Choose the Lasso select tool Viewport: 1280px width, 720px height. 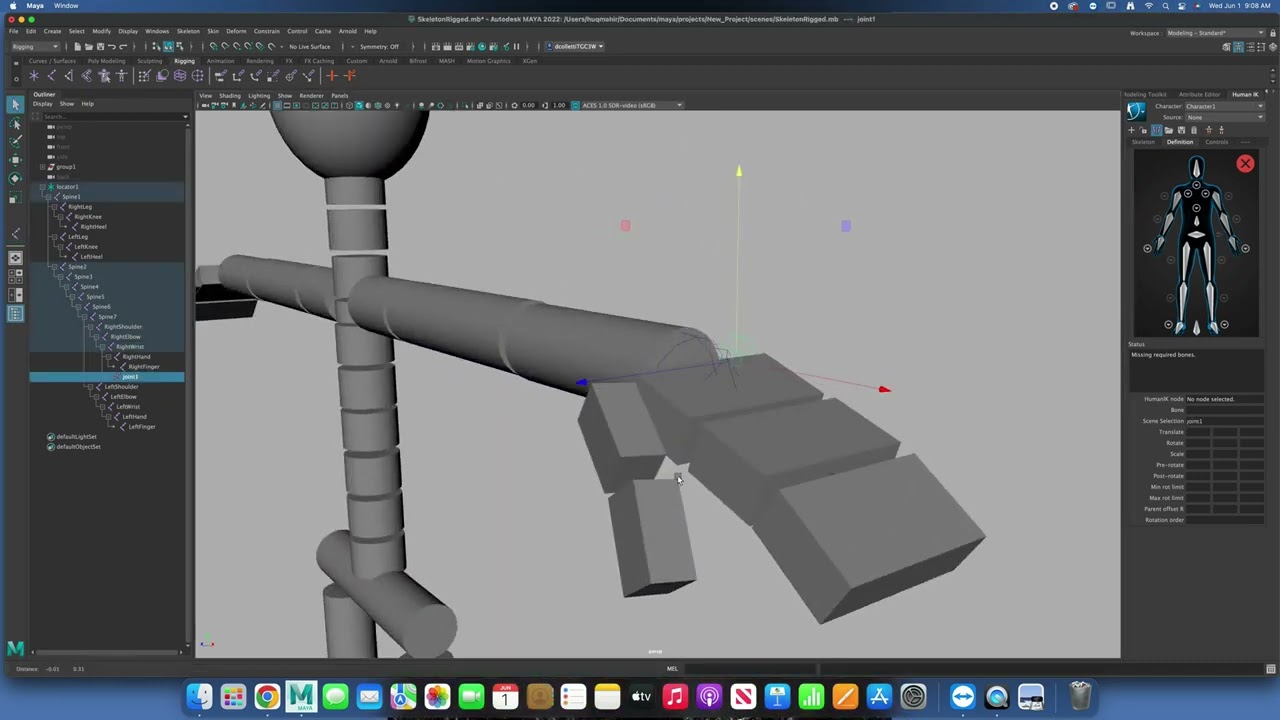click(x=15, y=123)
